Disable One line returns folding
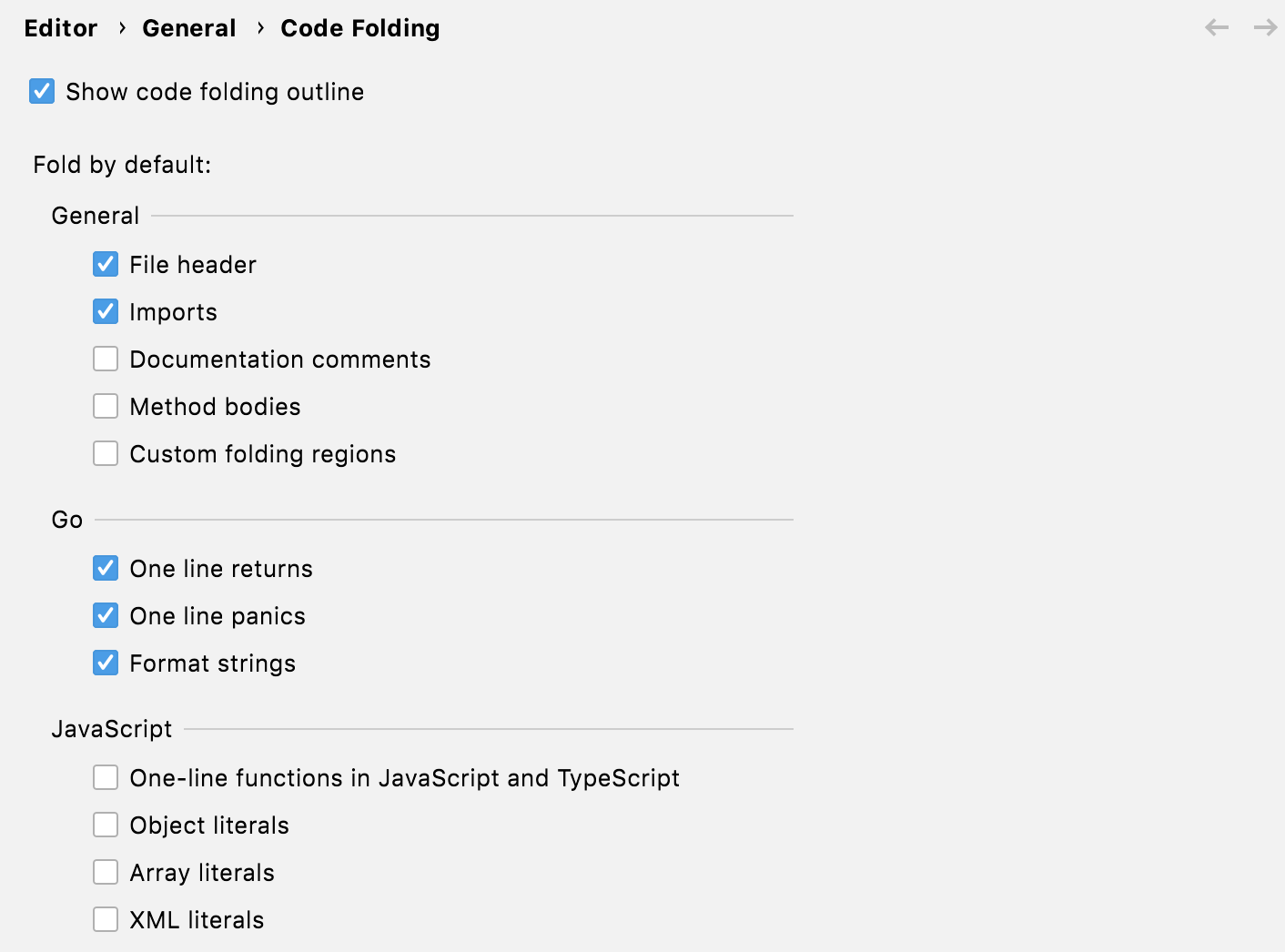Screen dimensions: 1285x952 pyautogui.click(x=106, y=568)
